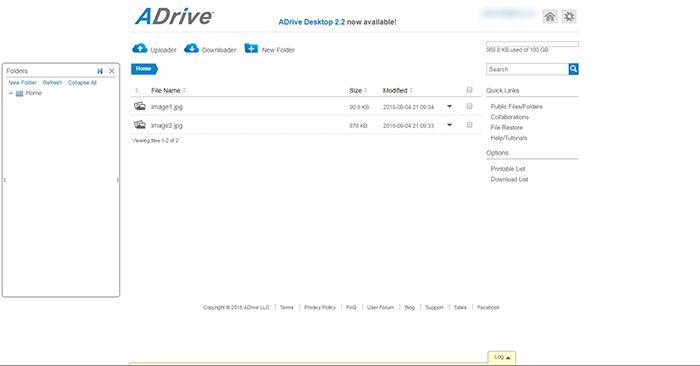Open Collaborations quick link
Viewport: 700px width, 366px height.
[x=509, y=117]
